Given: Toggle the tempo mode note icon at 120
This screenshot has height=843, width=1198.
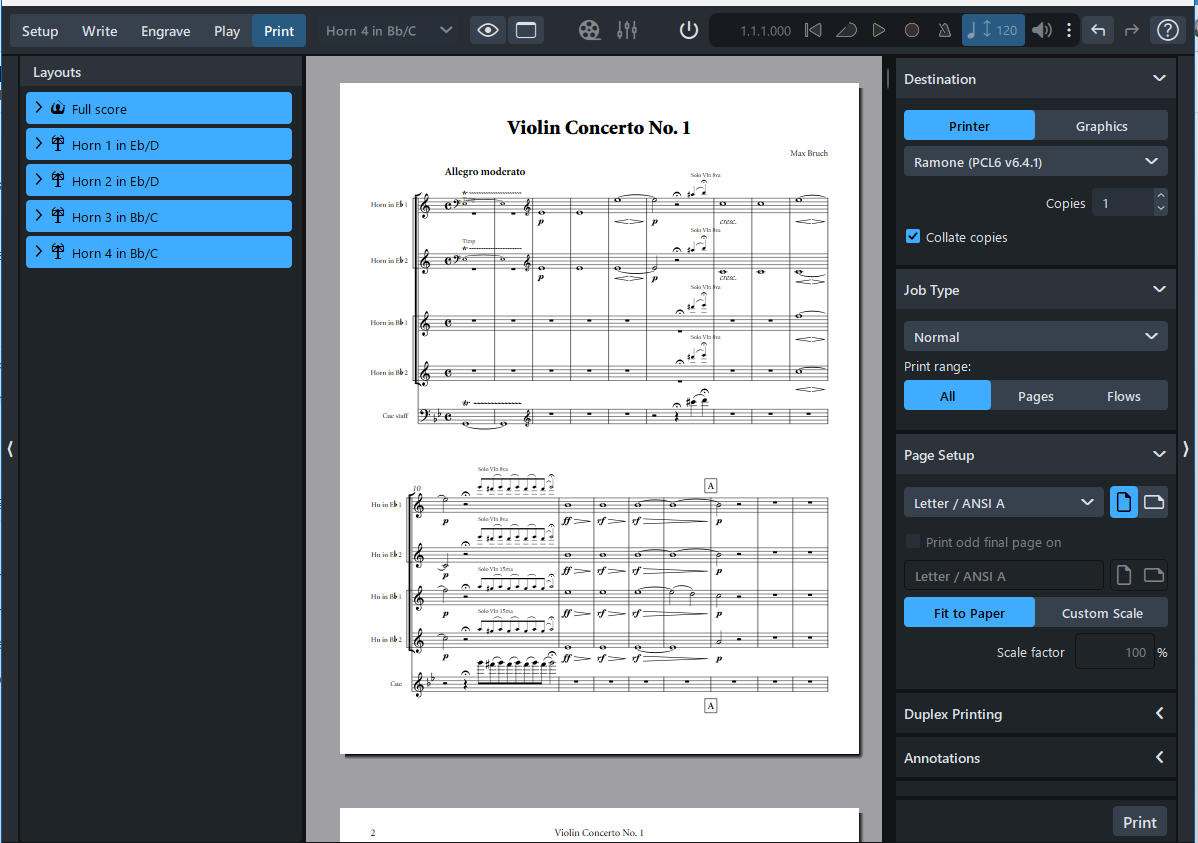Looking at the screenshot, I should (971, 31).
